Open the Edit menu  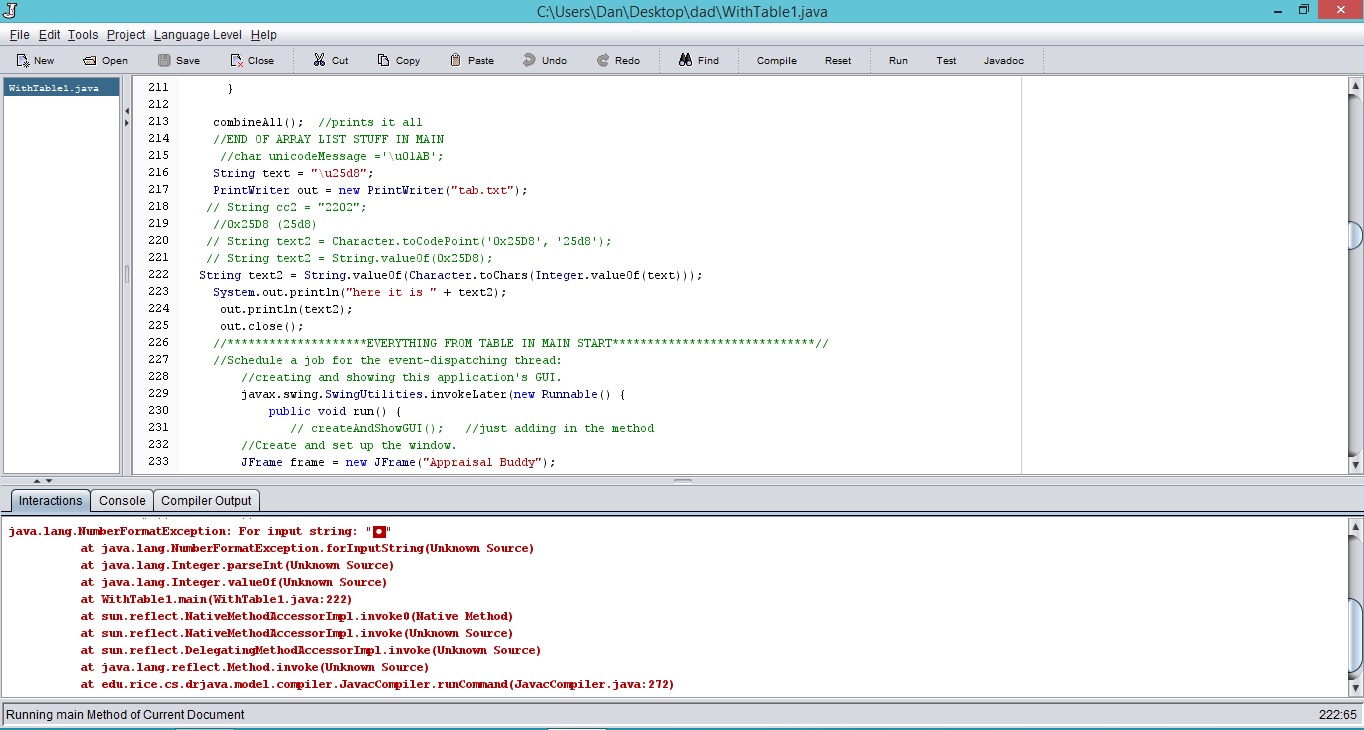[x=49, y=35]
